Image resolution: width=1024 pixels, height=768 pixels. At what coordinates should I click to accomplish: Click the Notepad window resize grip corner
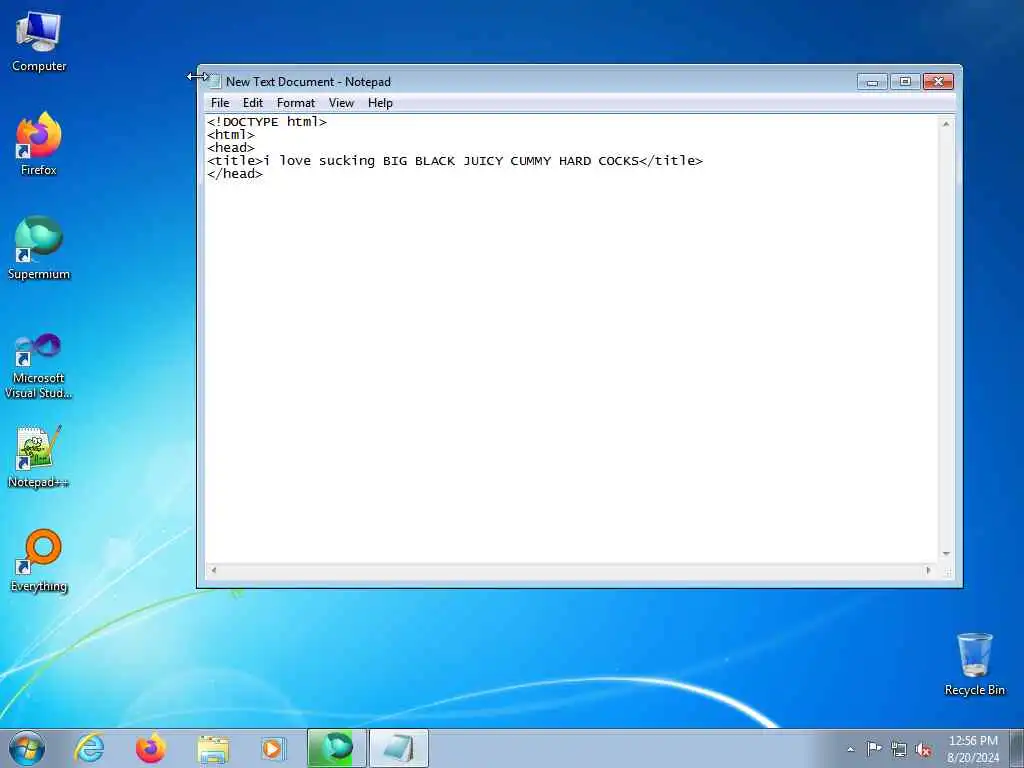click(948, 571)
